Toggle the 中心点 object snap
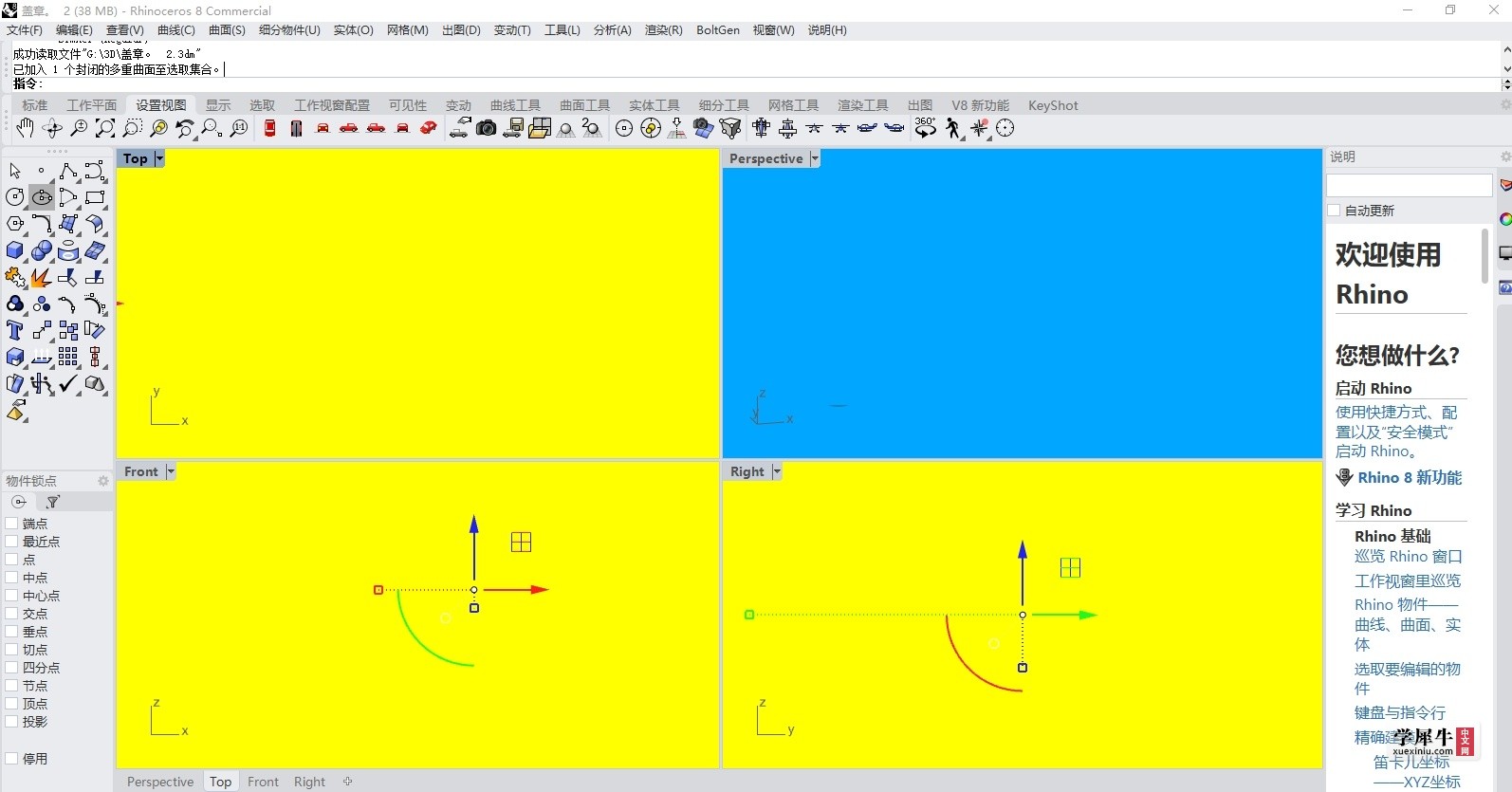Screen dimensions: 1512x792 click(x=11, y=596)
